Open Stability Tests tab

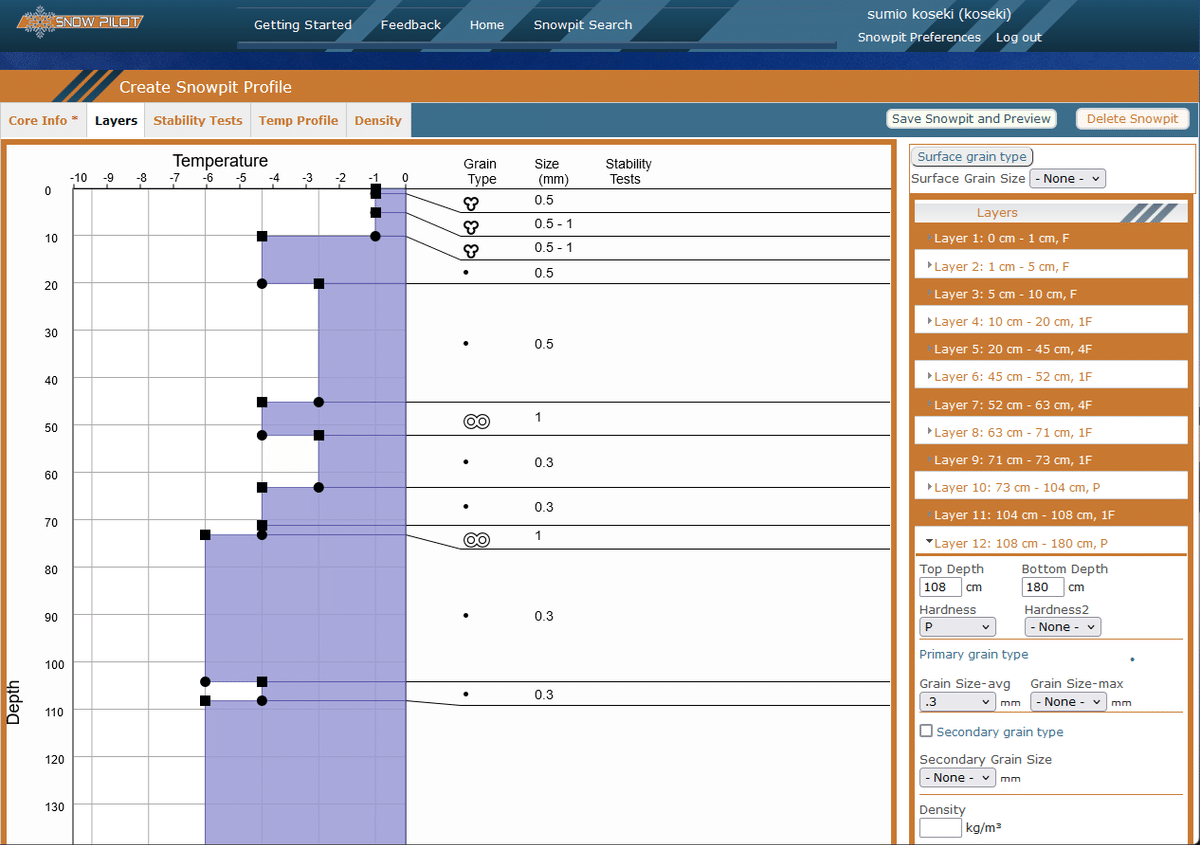click(x=198, y=121)
